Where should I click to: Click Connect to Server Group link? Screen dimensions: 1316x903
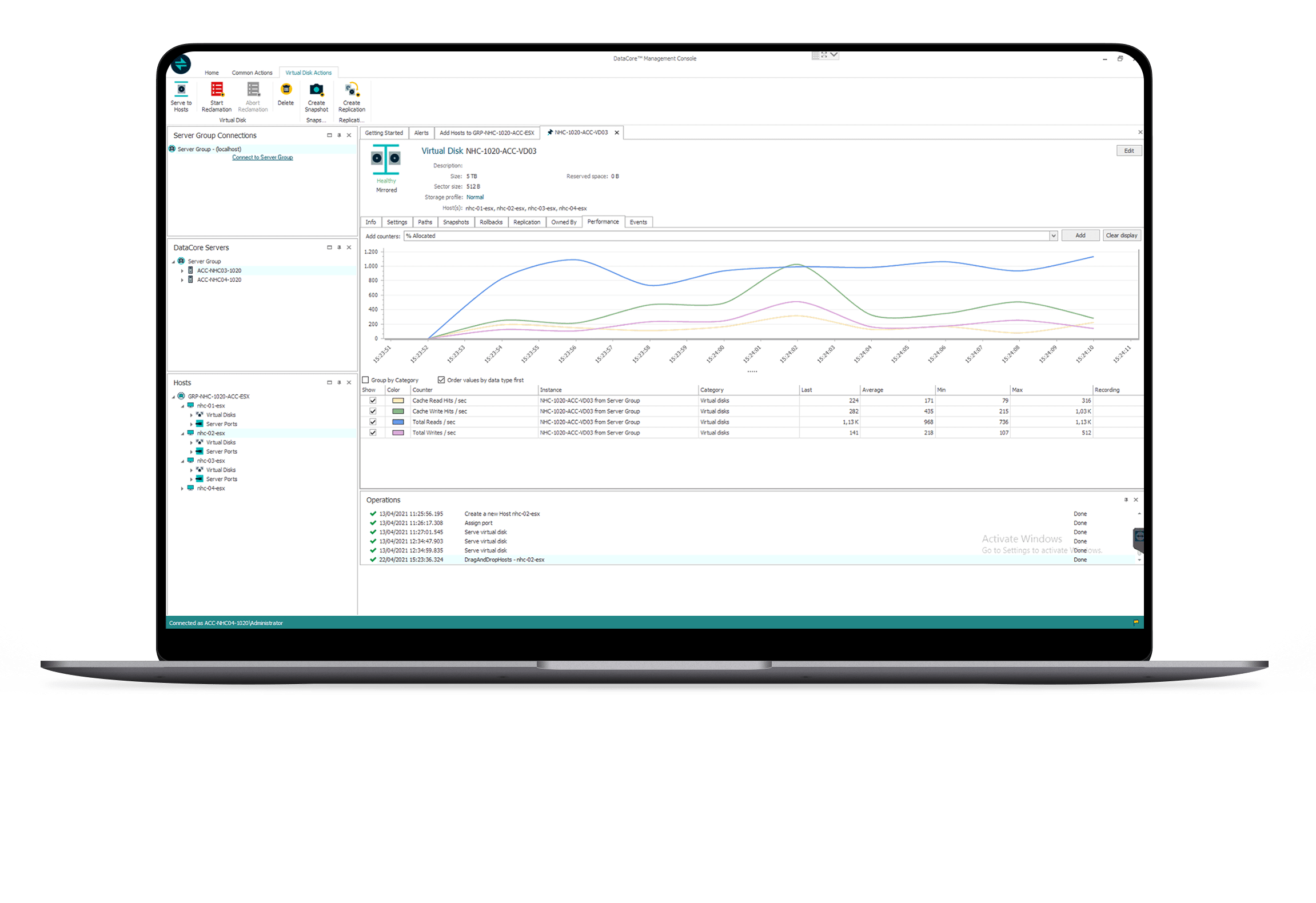click(x=262, y=157)
